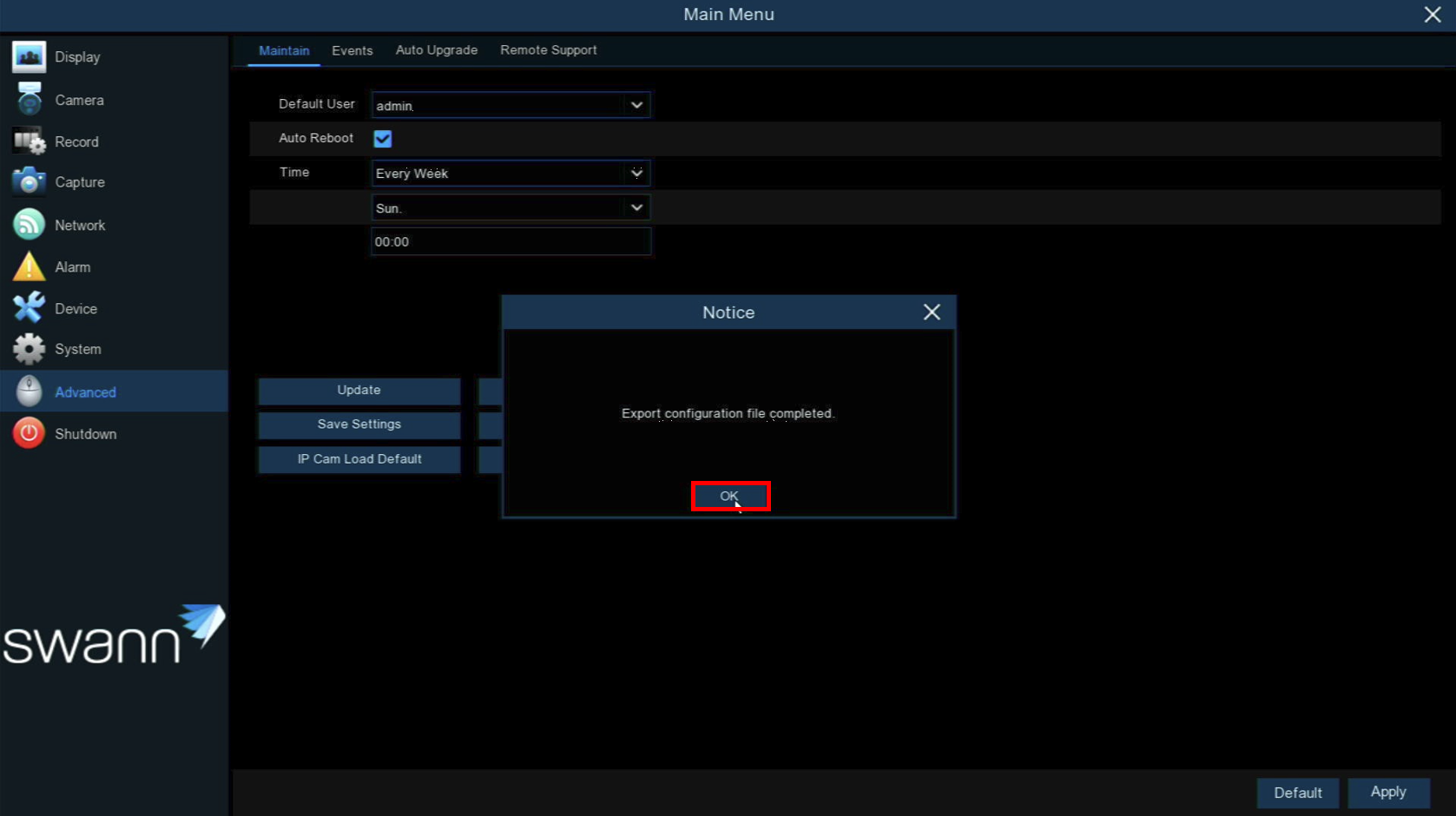Click the export completed message text
This screenshot has height=816, width=1456.
coord(728,413)
